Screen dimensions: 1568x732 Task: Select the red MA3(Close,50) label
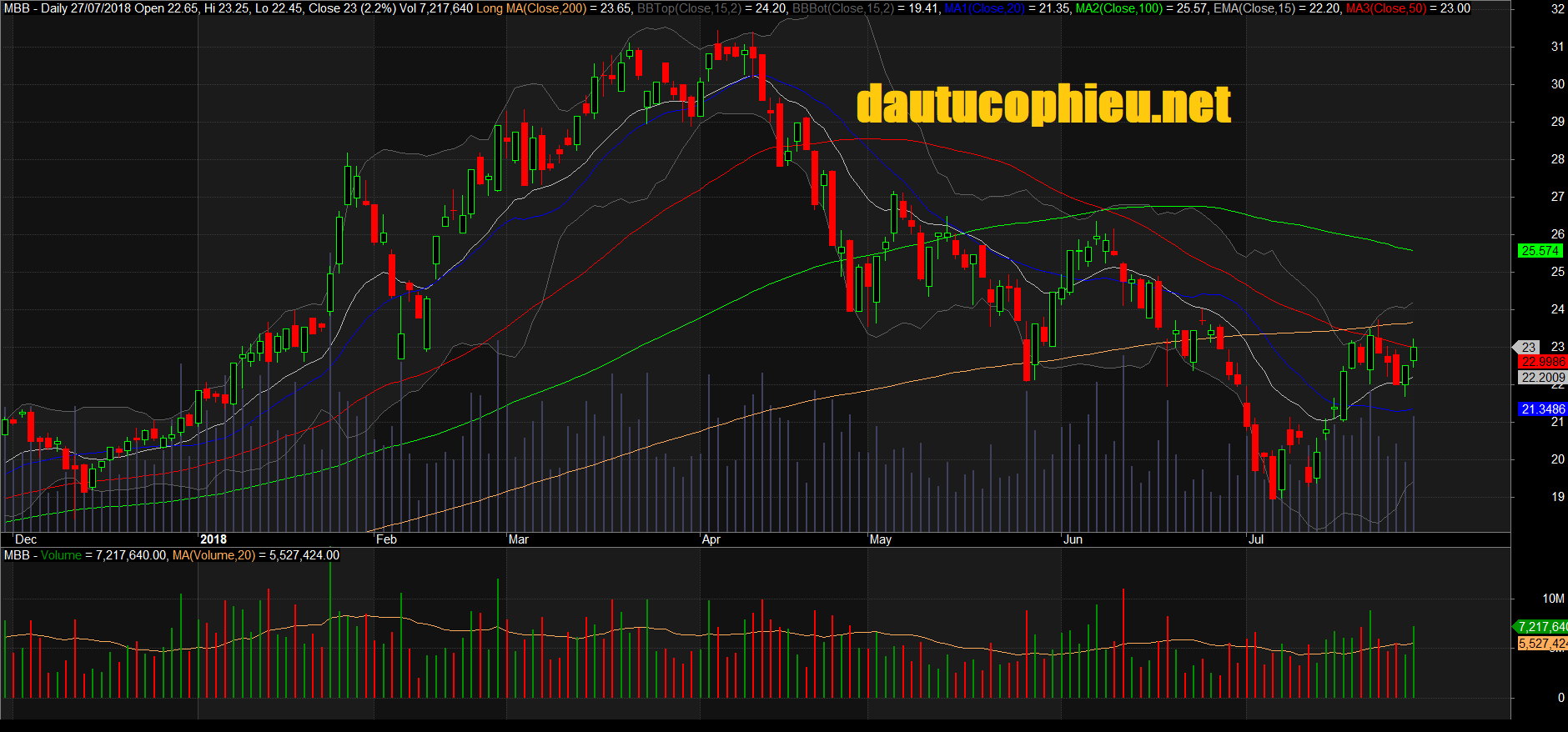[x=1386, y=8]
